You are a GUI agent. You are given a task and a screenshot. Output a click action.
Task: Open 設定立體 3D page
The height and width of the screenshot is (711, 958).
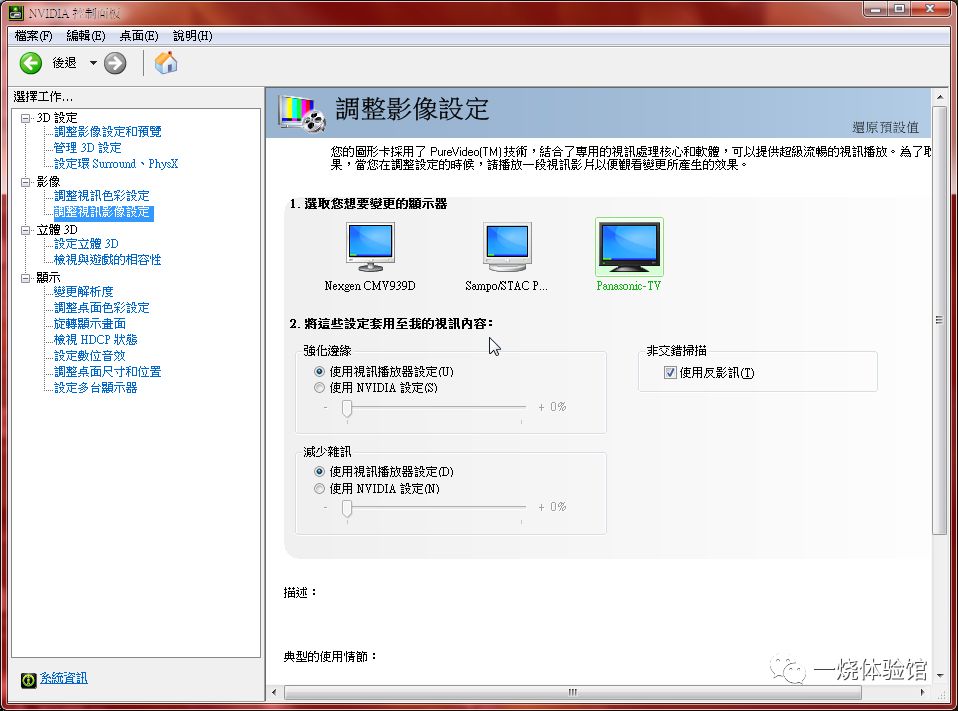coord(86,244)
